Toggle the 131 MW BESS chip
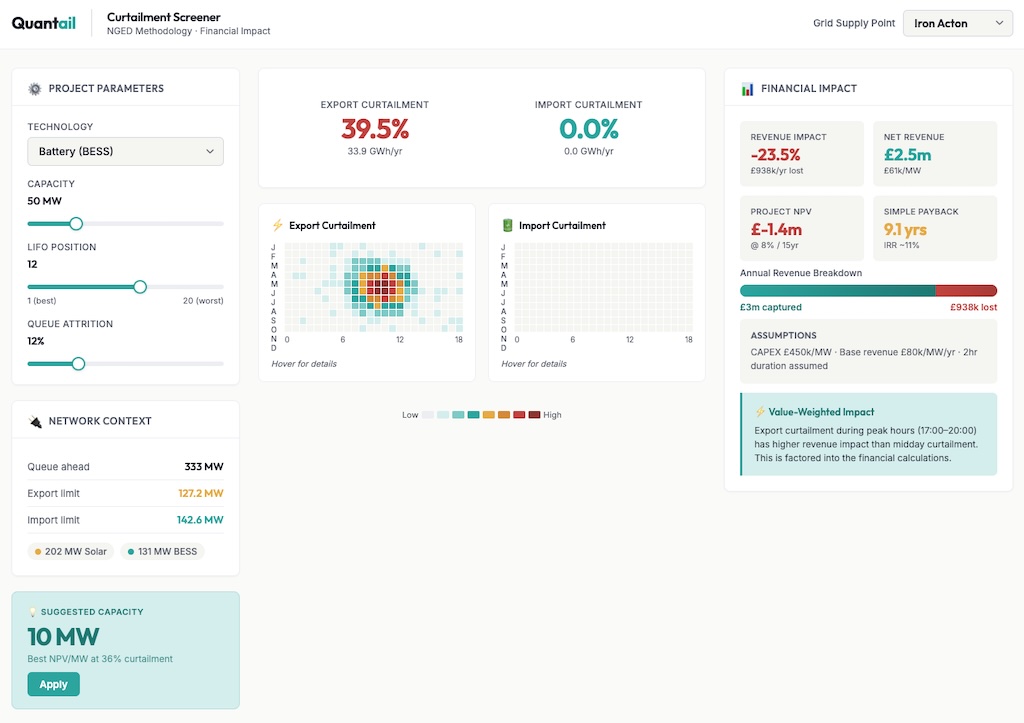Image resolution: width=1024 pixels, height=723 pixels. (163, 551)
